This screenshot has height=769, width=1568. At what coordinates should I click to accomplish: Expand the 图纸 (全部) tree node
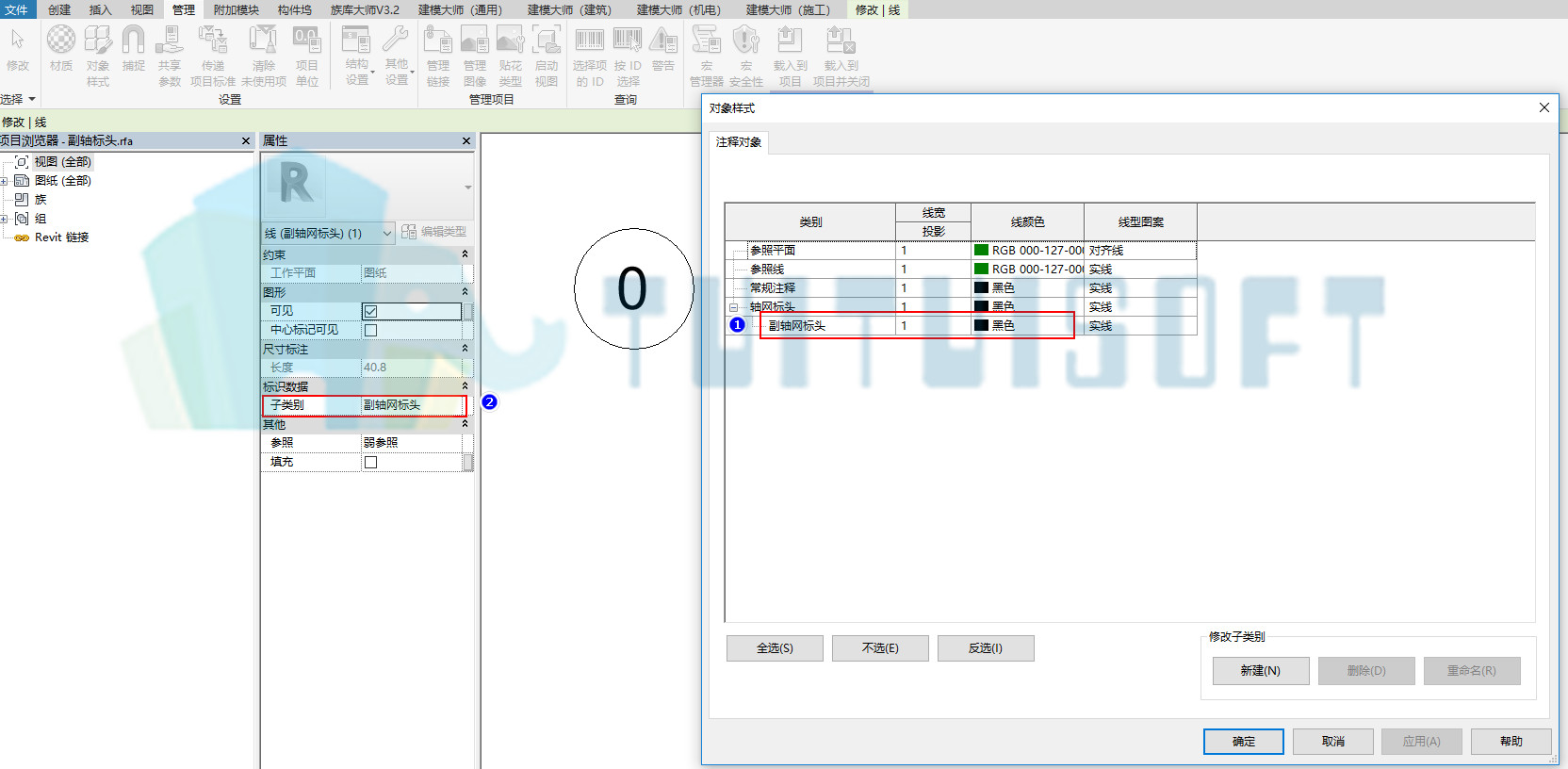[x=4, y=181]
